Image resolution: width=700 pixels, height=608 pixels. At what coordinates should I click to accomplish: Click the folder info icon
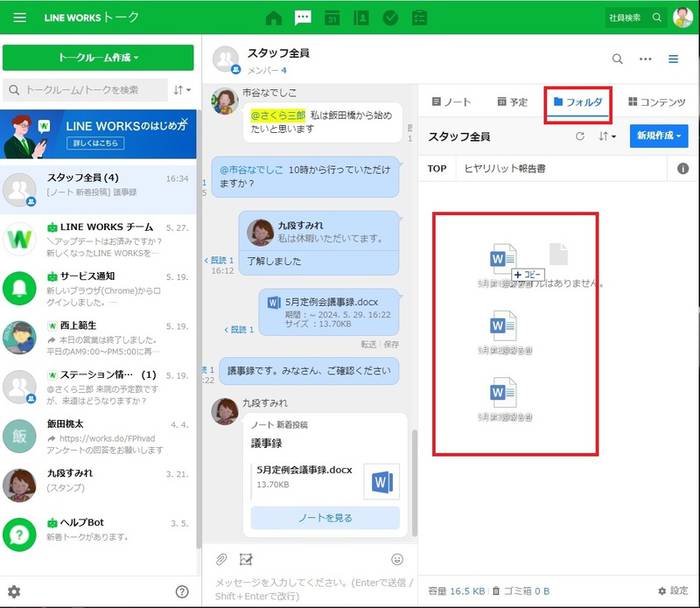683,168
